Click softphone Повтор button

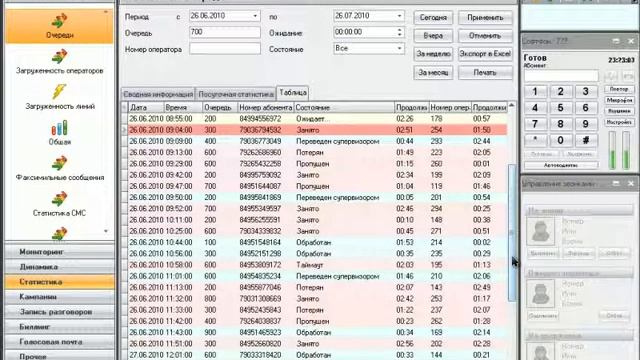coord(619,89)
